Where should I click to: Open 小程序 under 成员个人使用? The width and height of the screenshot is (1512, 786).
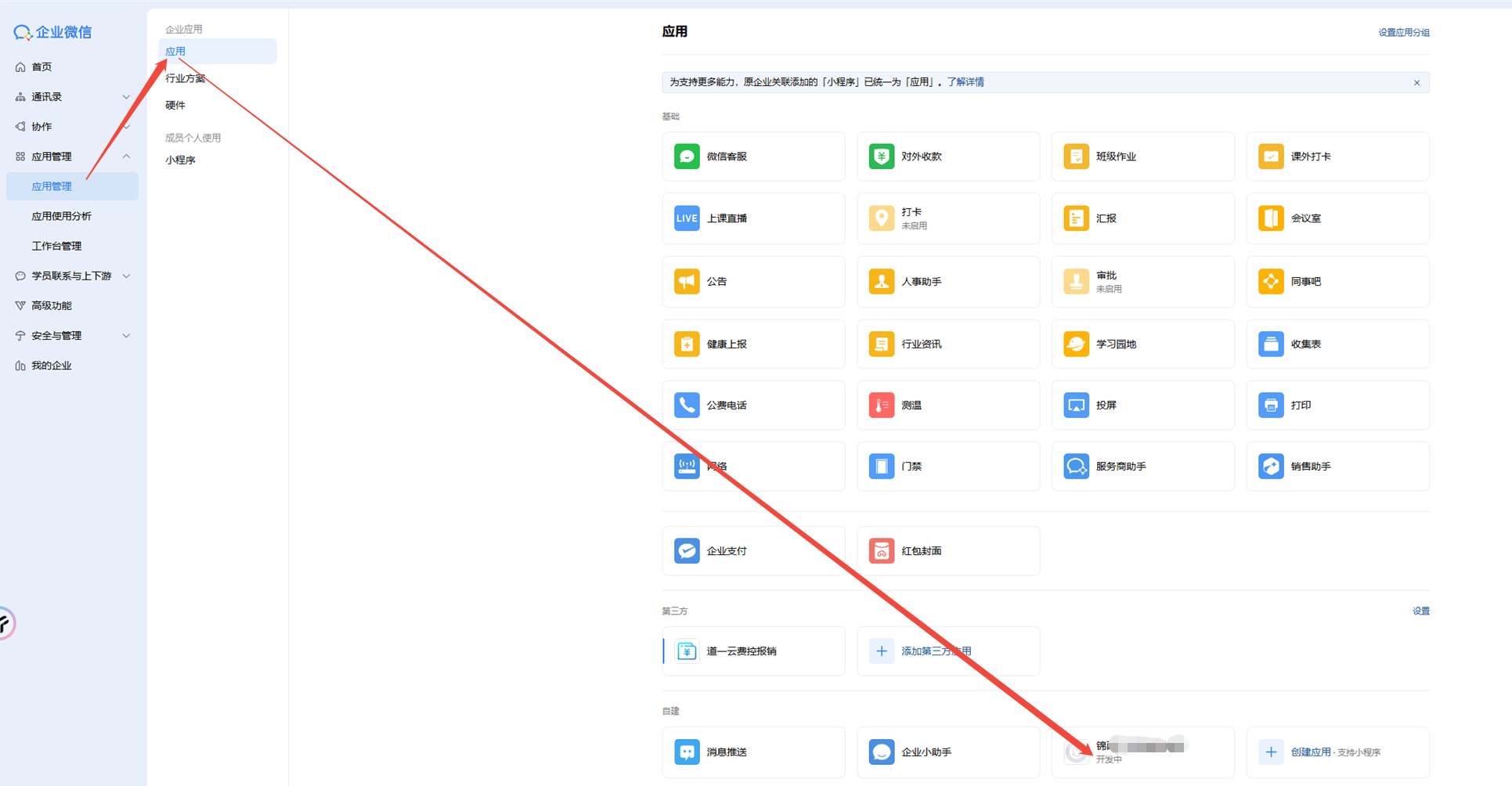[x=180, y=160]
